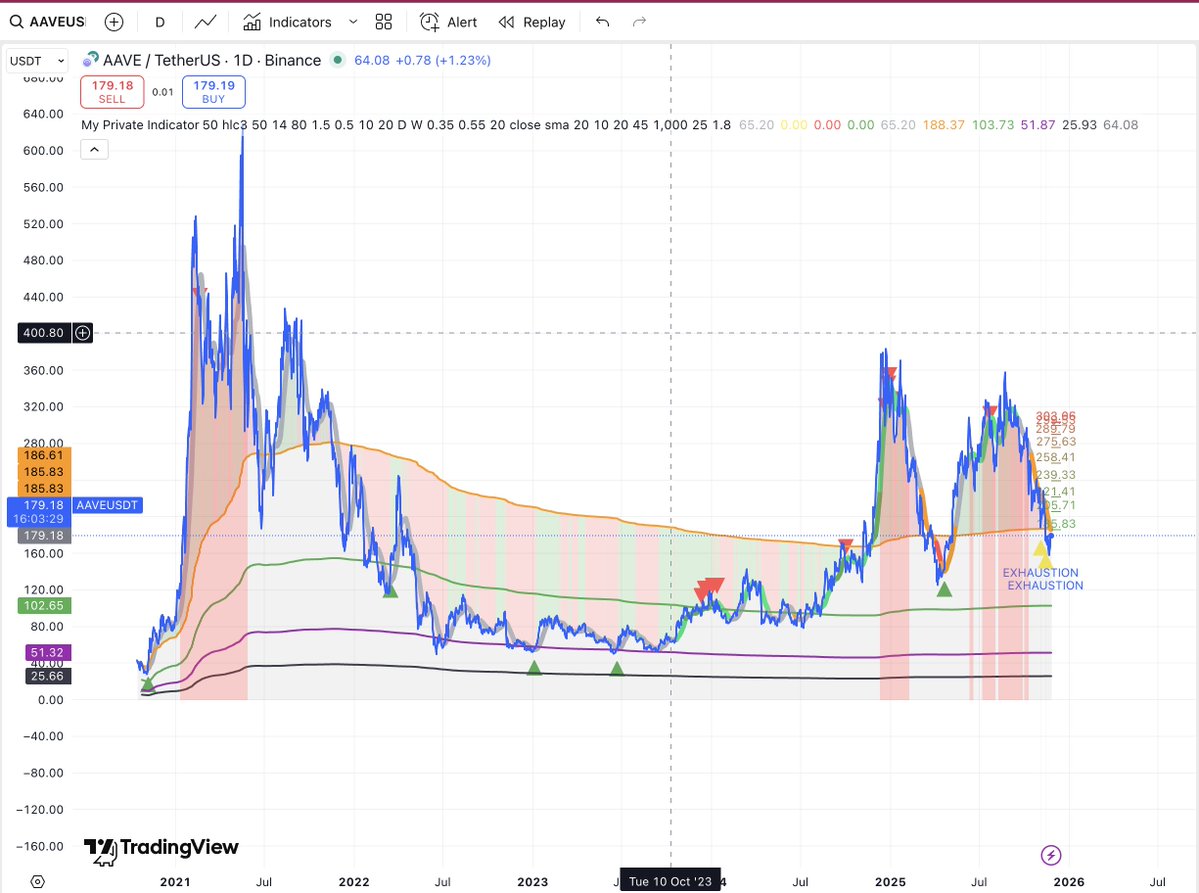Viewport: 1199px width, 893px height.
Task: Open the Indicators panel
Action: 291,21
